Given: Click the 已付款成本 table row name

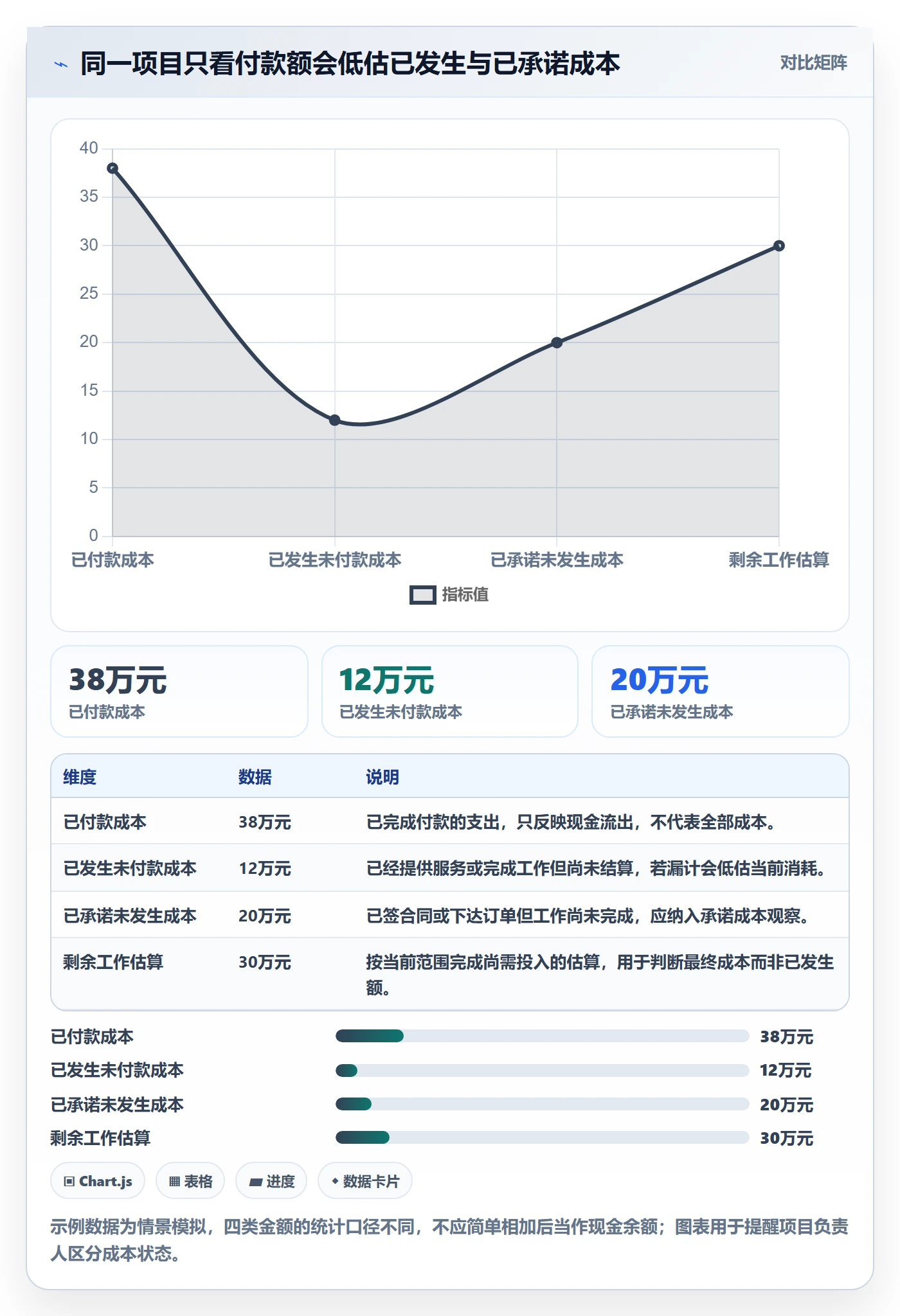Looking at the screenshot, I should [105, 822].
